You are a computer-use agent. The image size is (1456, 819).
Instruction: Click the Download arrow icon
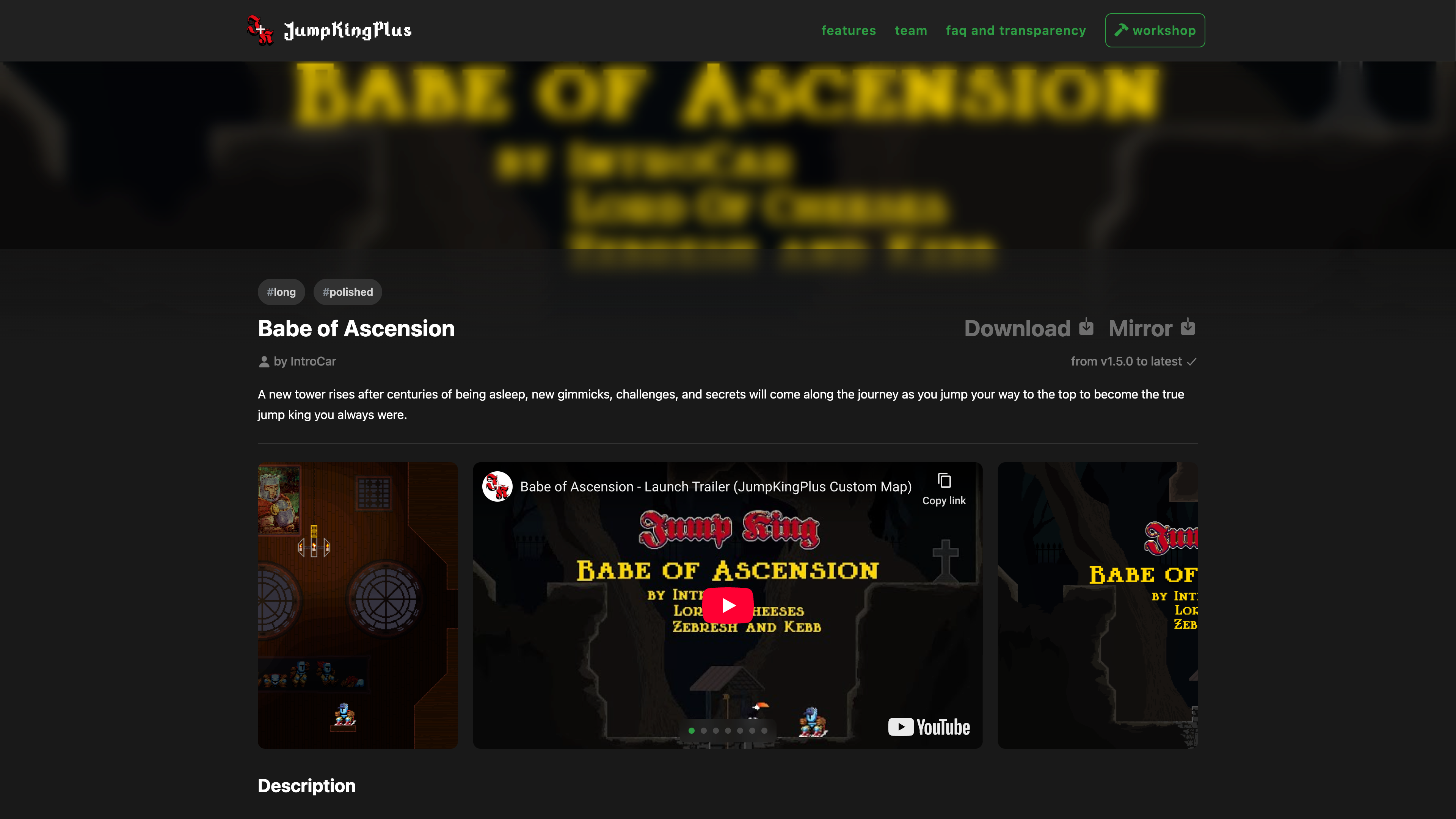point(1086,327)
